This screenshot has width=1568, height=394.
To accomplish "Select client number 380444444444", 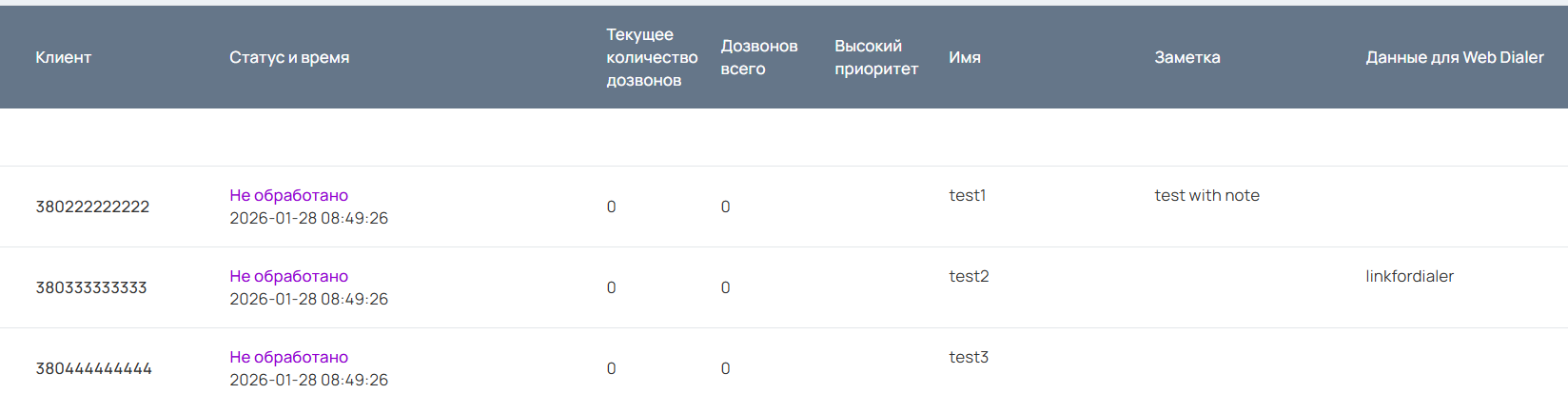I will pyautogui.click(x=93, y=368).
